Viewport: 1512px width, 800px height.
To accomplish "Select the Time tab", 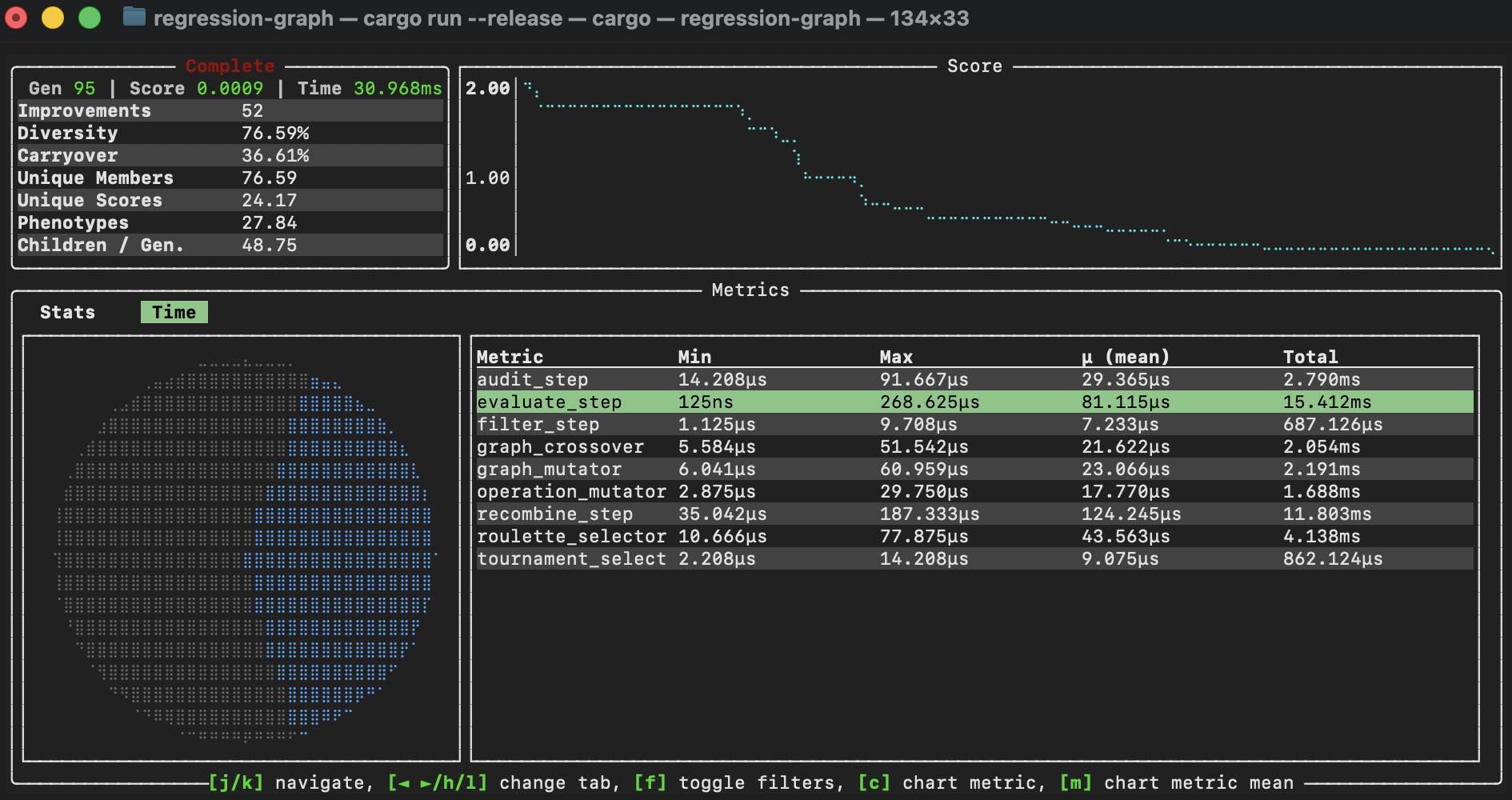I will pyautogui.click(x=174, y=312).
